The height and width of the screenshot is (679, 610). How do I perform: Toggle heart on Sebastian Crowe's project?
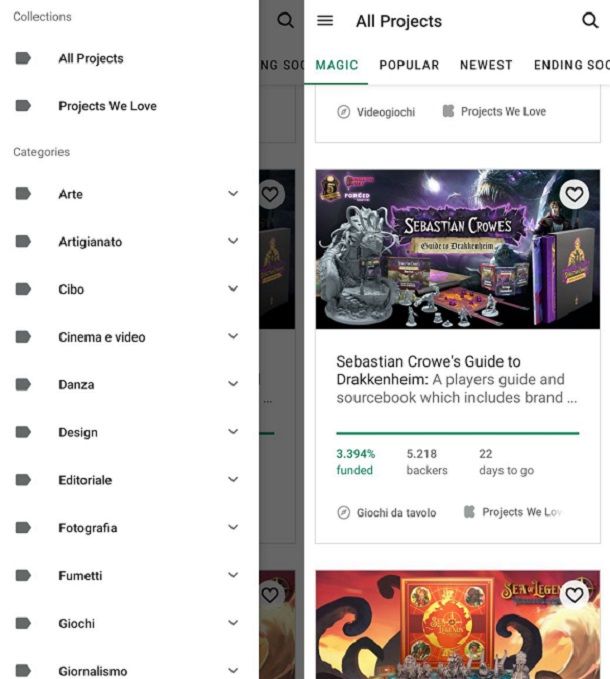pyautogui.click(x=574, y=194)
